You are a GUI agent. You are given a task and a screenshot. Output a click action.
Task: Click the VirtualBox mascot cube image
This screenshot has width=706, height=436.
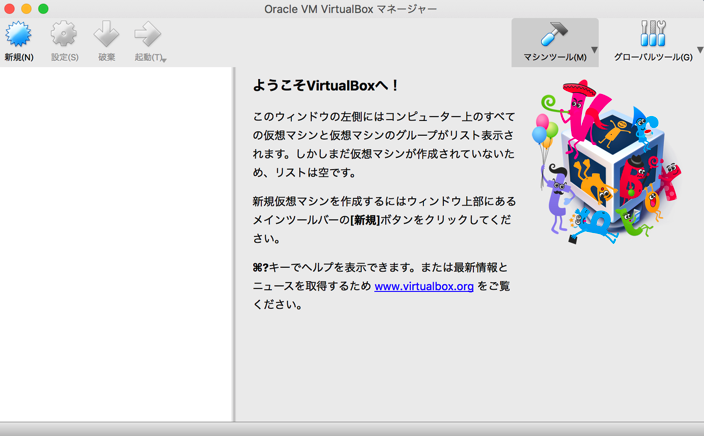(606, 162)
